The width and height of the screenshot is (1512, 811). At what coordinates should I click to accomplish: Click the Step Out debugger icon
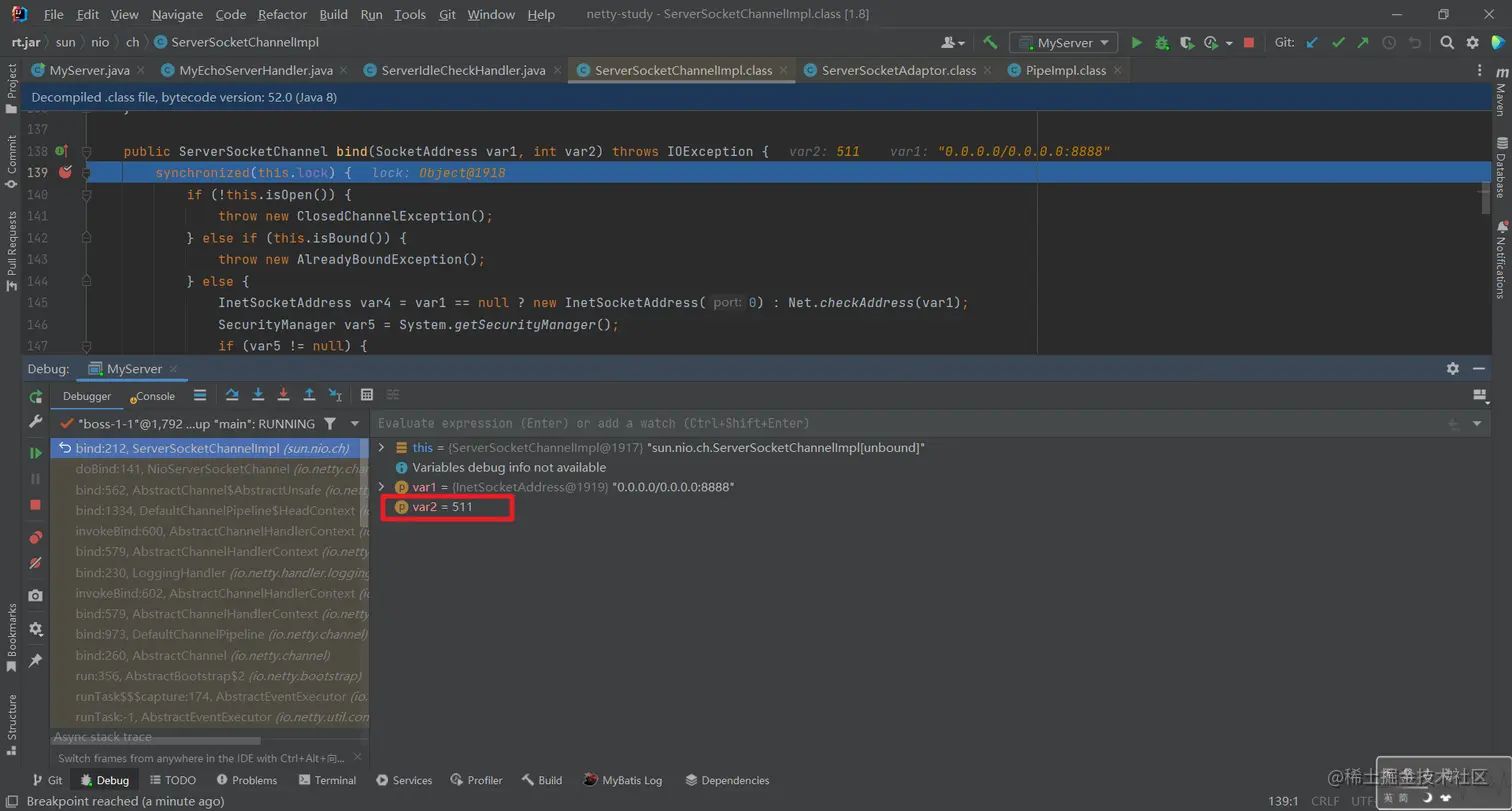309,395
